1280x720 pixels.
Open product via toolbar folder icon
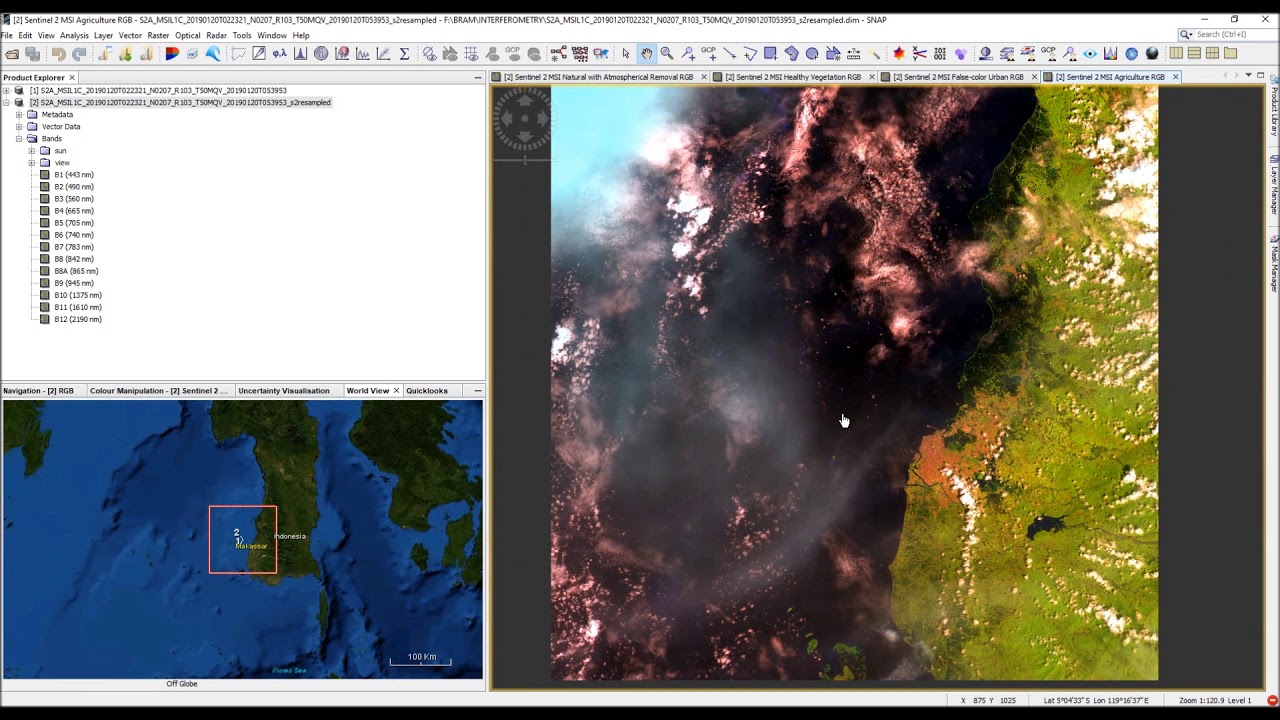[12, 54]
